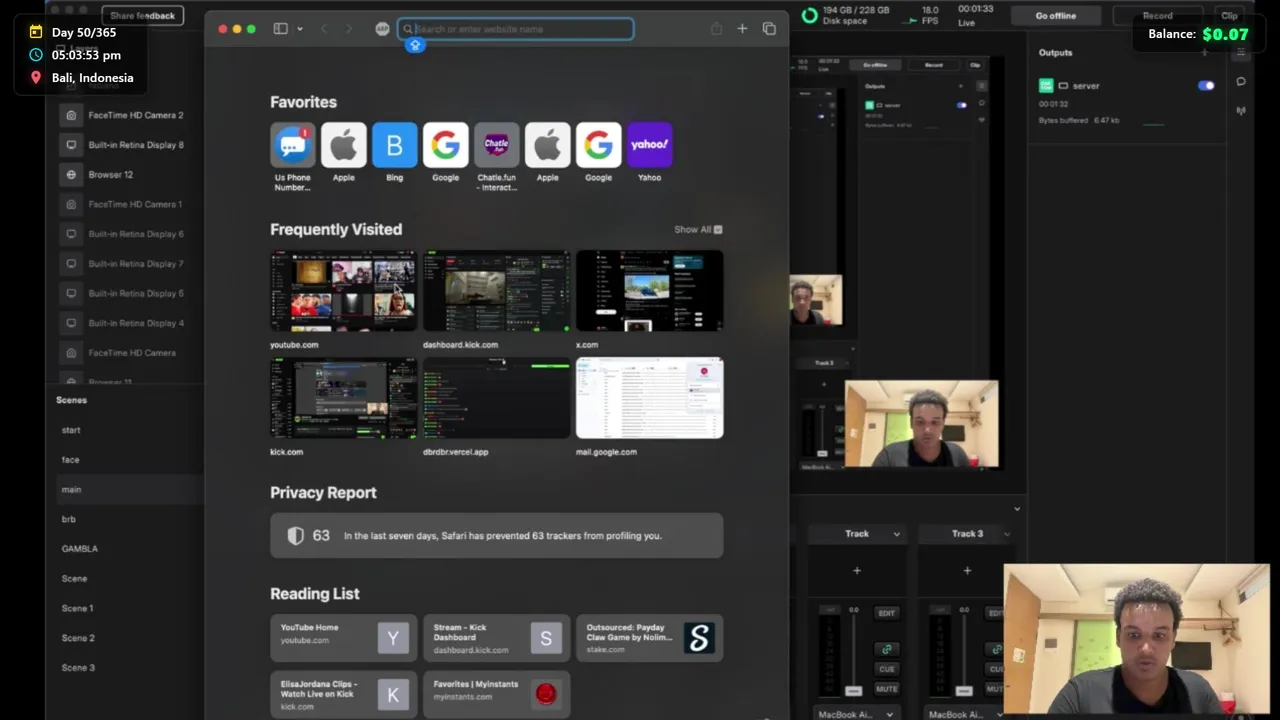Switch to the brb scene
1280x720 pixels.
tap(69, 519)
